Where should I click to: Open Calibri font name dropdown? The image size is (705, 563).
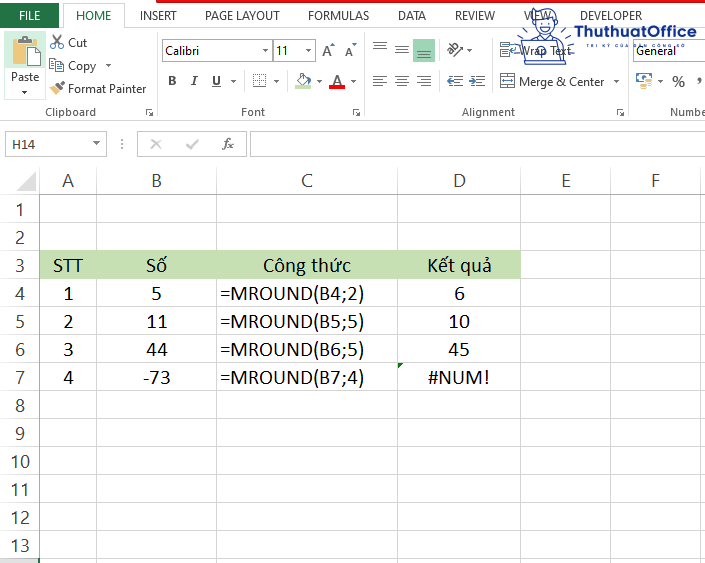265,50
